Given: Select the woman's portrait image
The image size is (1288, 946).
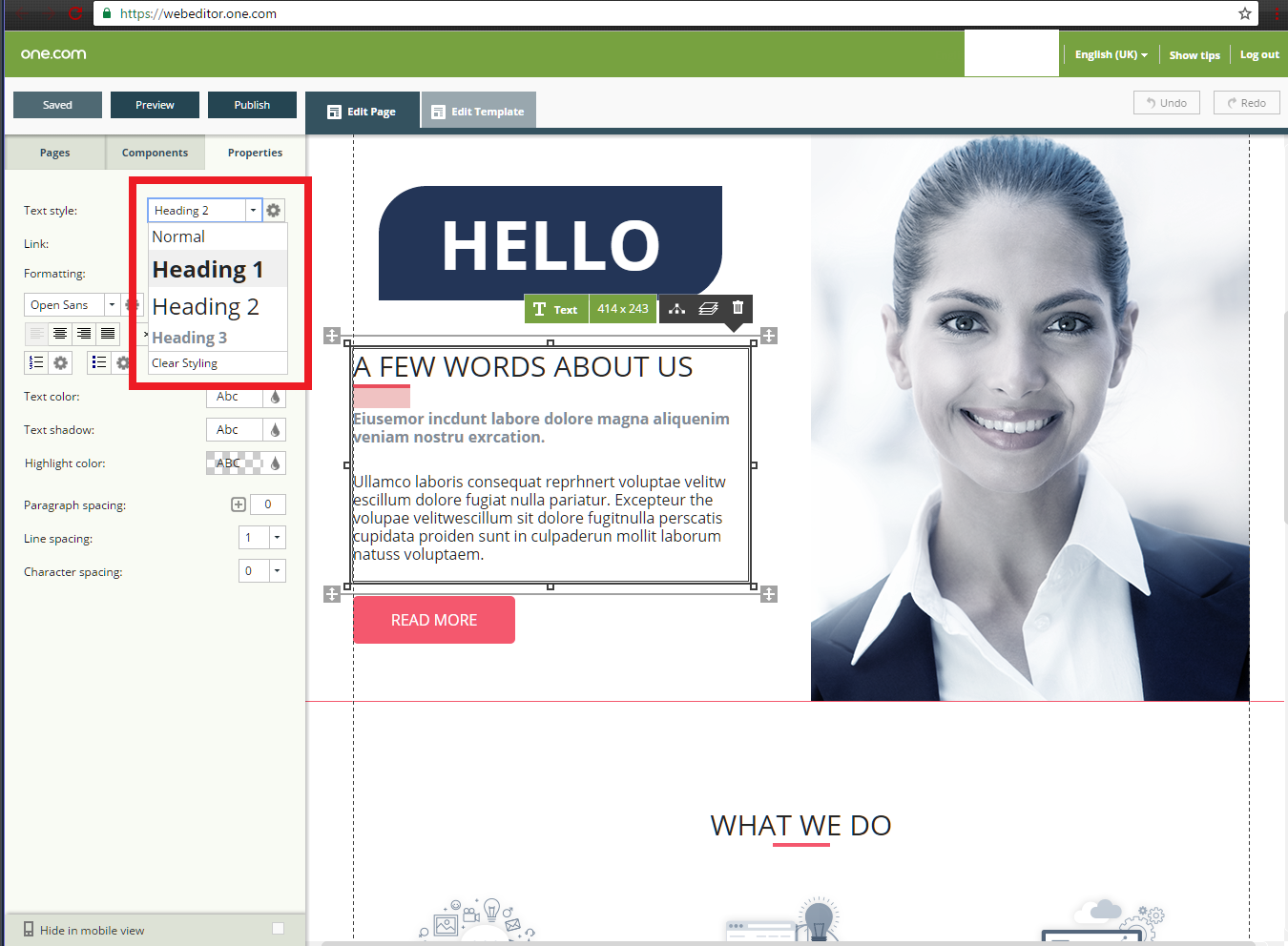Looking at the screenshot, I should tap(1030, 418).
